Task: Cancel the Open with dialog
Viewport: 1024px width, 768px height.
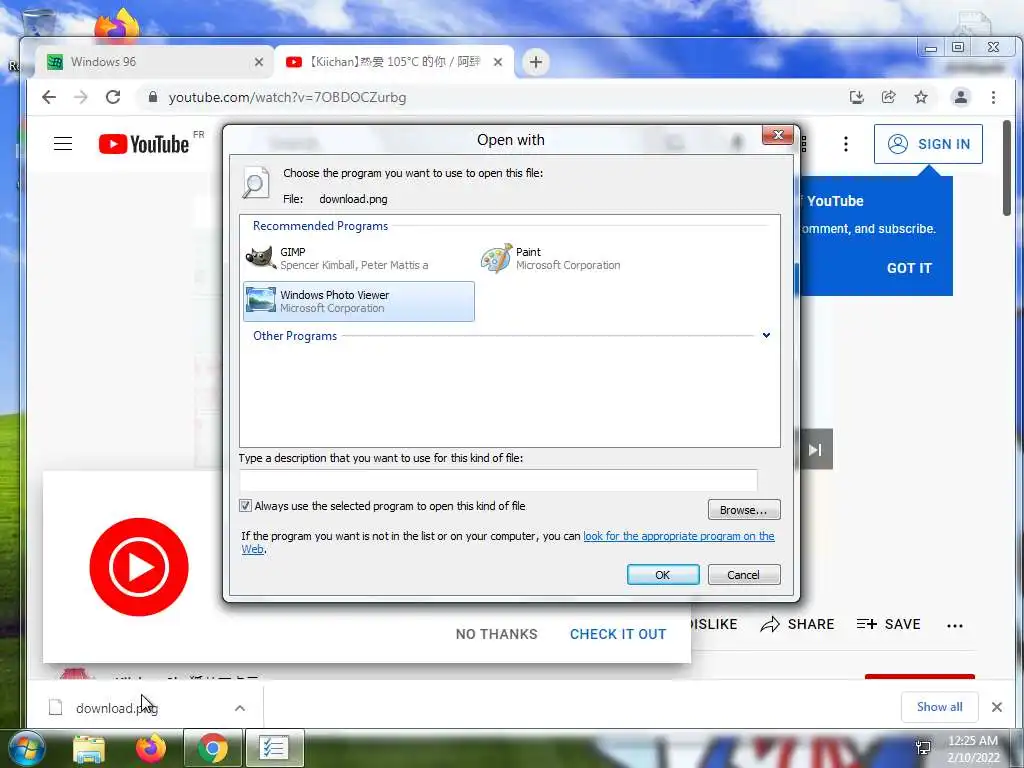Action: coord(743,575)
